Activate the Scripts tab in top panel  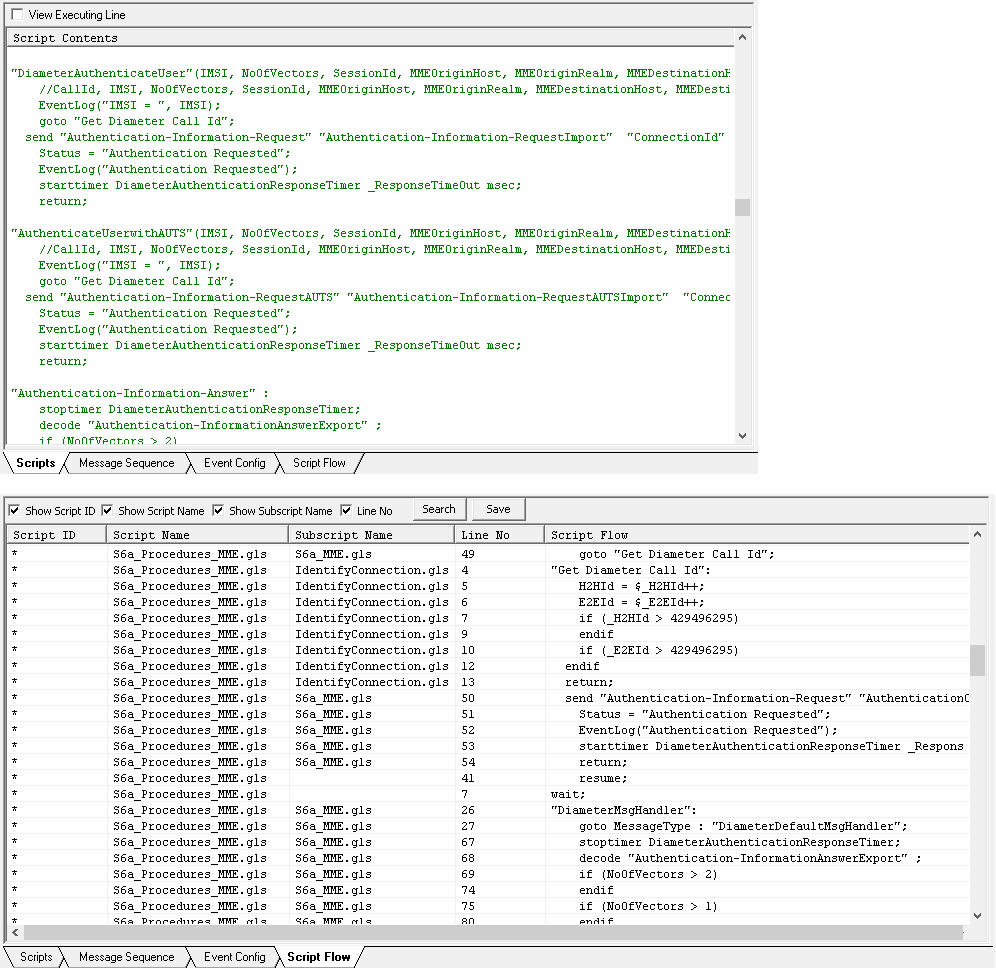(x=34, y=463)
